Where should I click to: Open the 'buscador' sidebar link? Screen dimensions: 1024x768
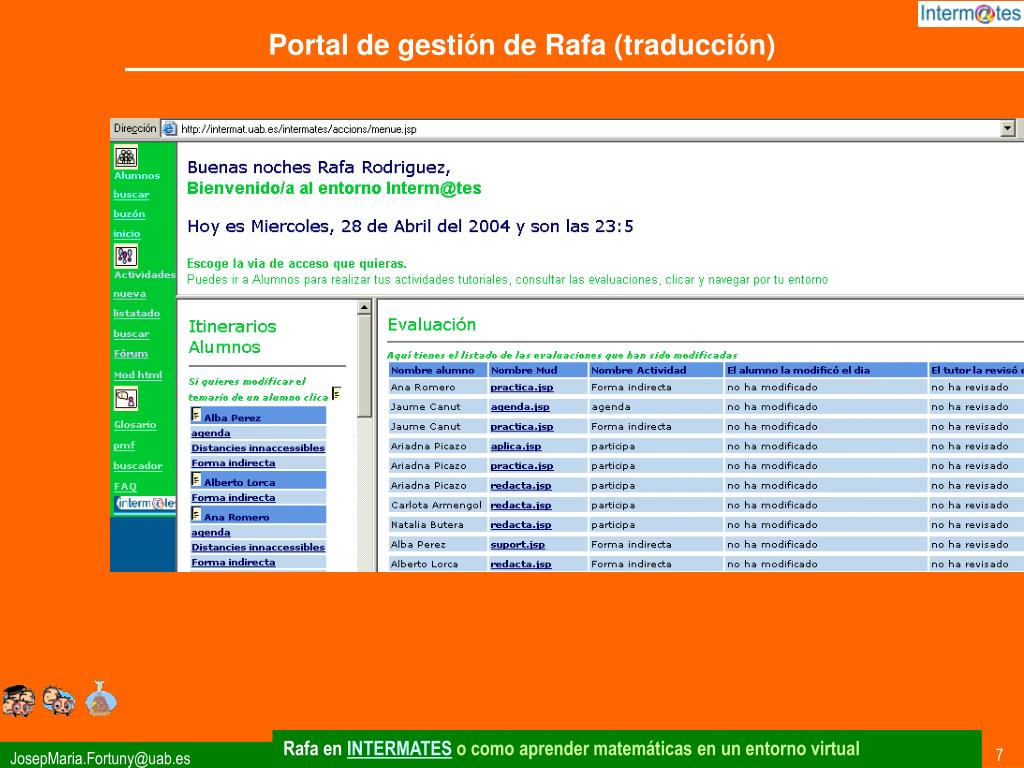coord(138,466)
